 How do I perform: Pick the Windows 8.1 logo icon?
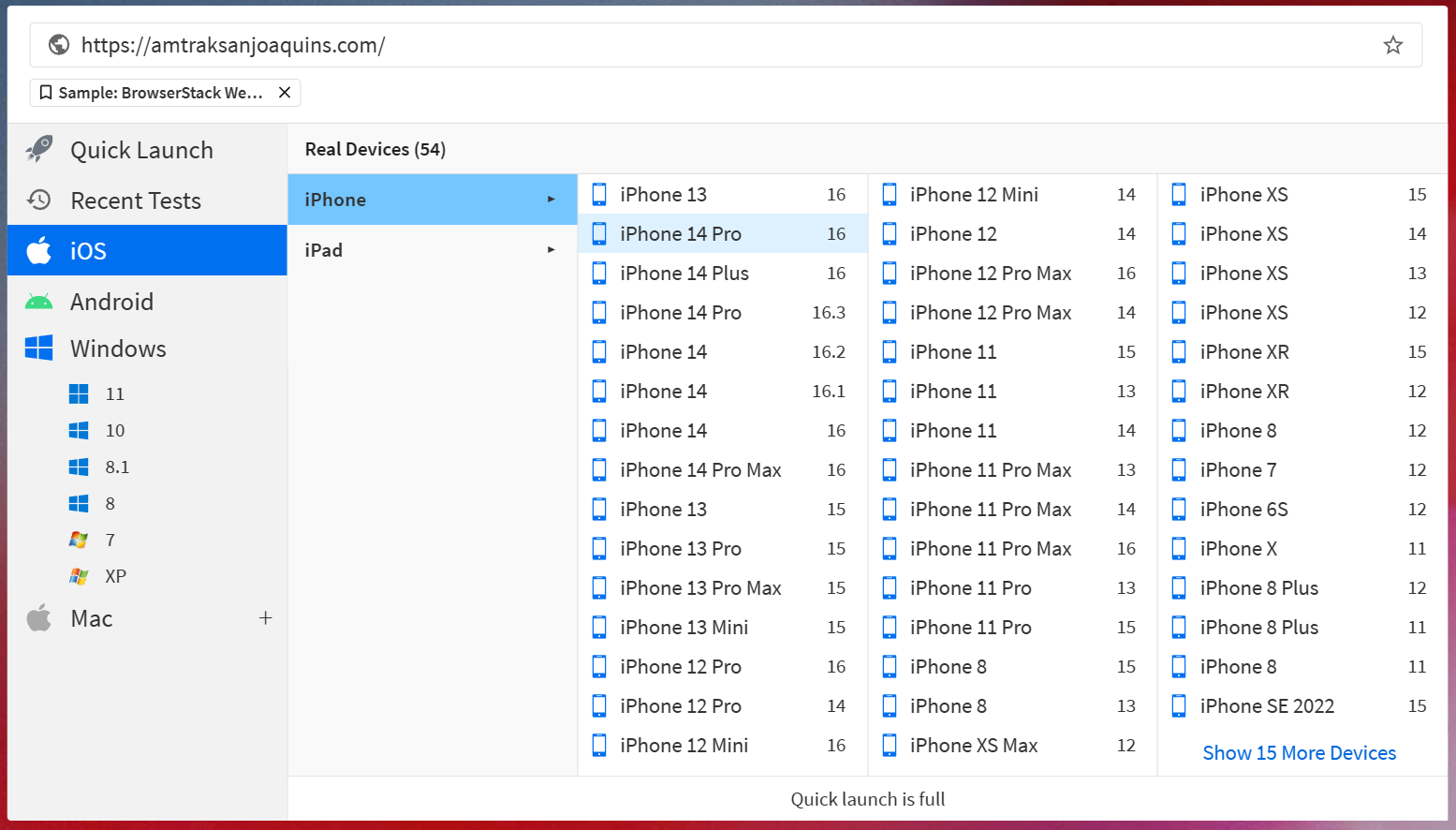tap(79, 467)
